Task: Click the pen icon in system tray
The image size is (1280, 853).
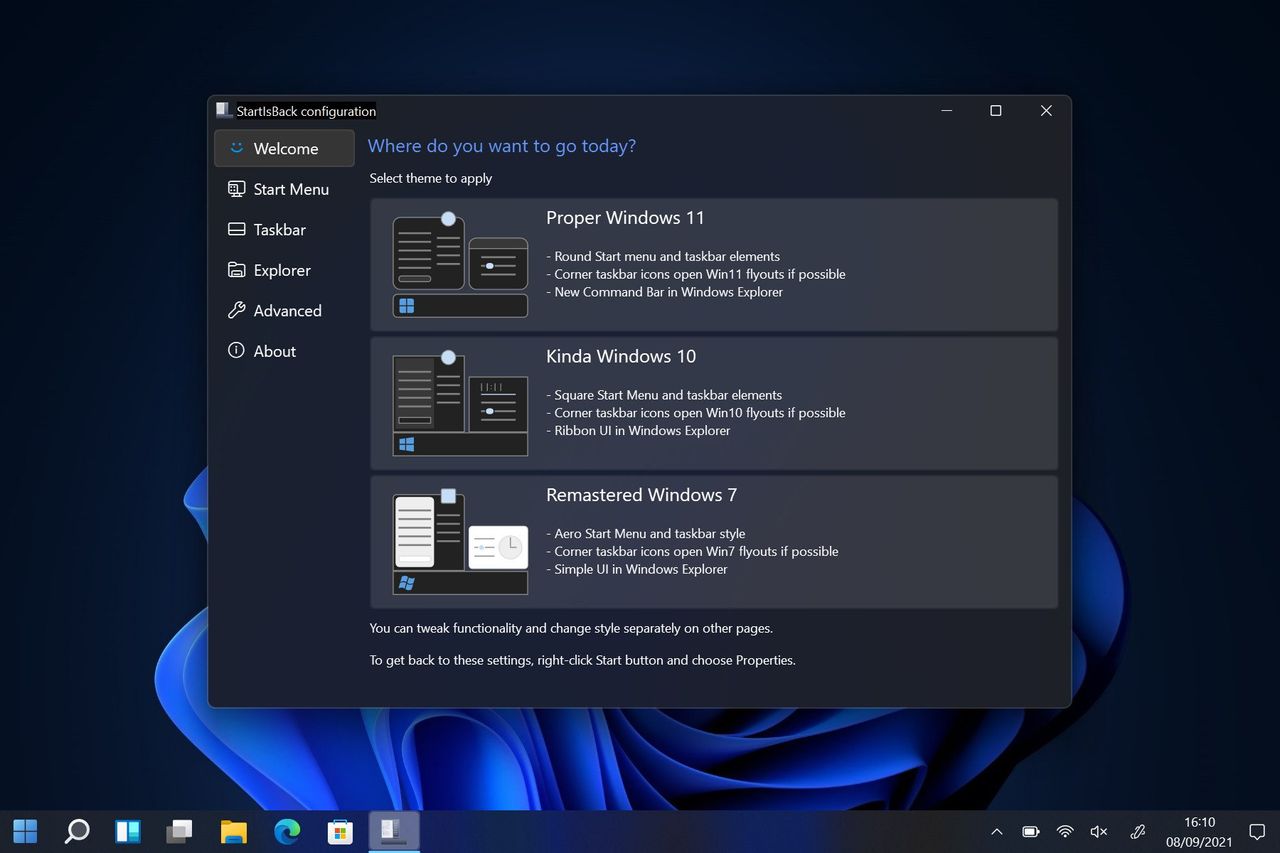Action: pos(1137,832)
